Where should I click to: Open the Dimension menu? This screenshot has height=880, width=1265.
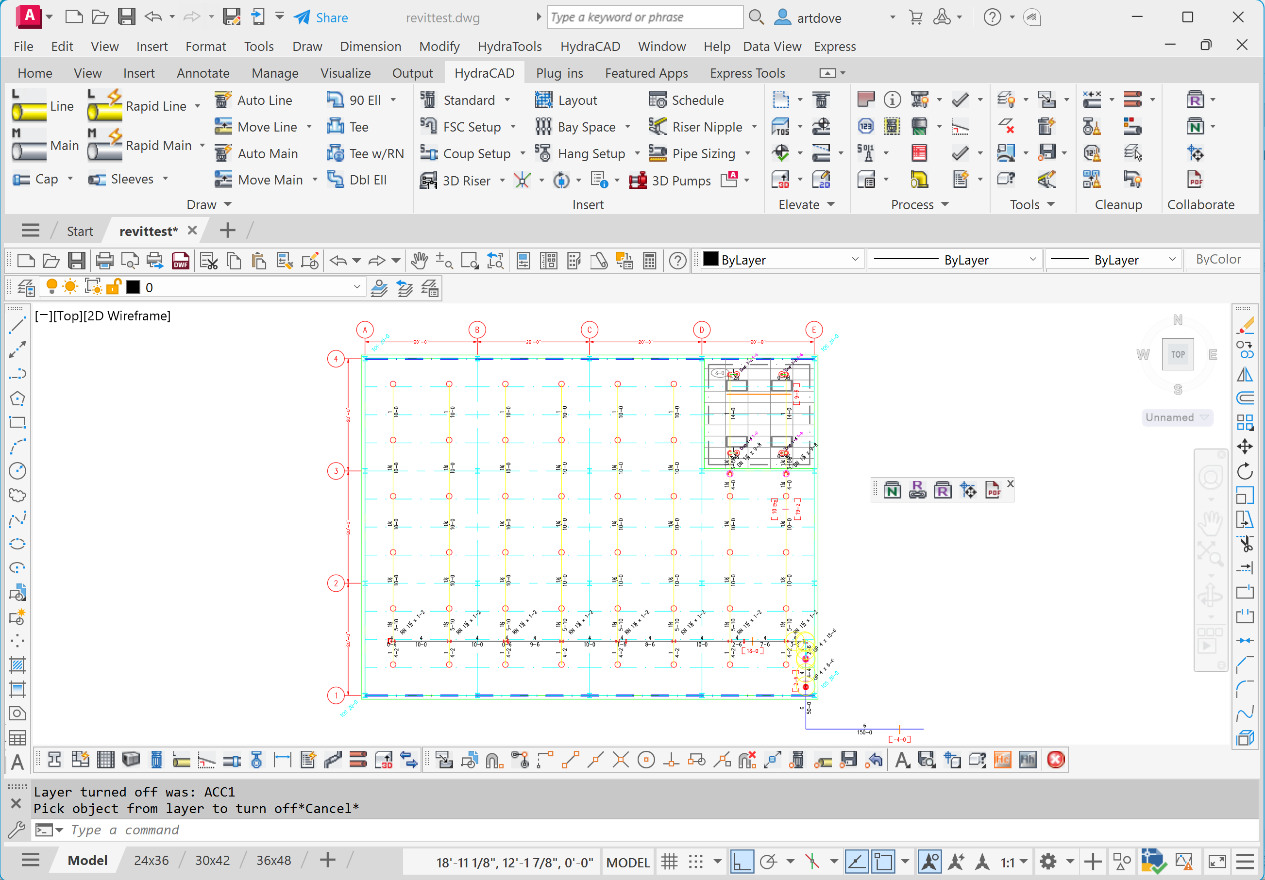[370, 46]
